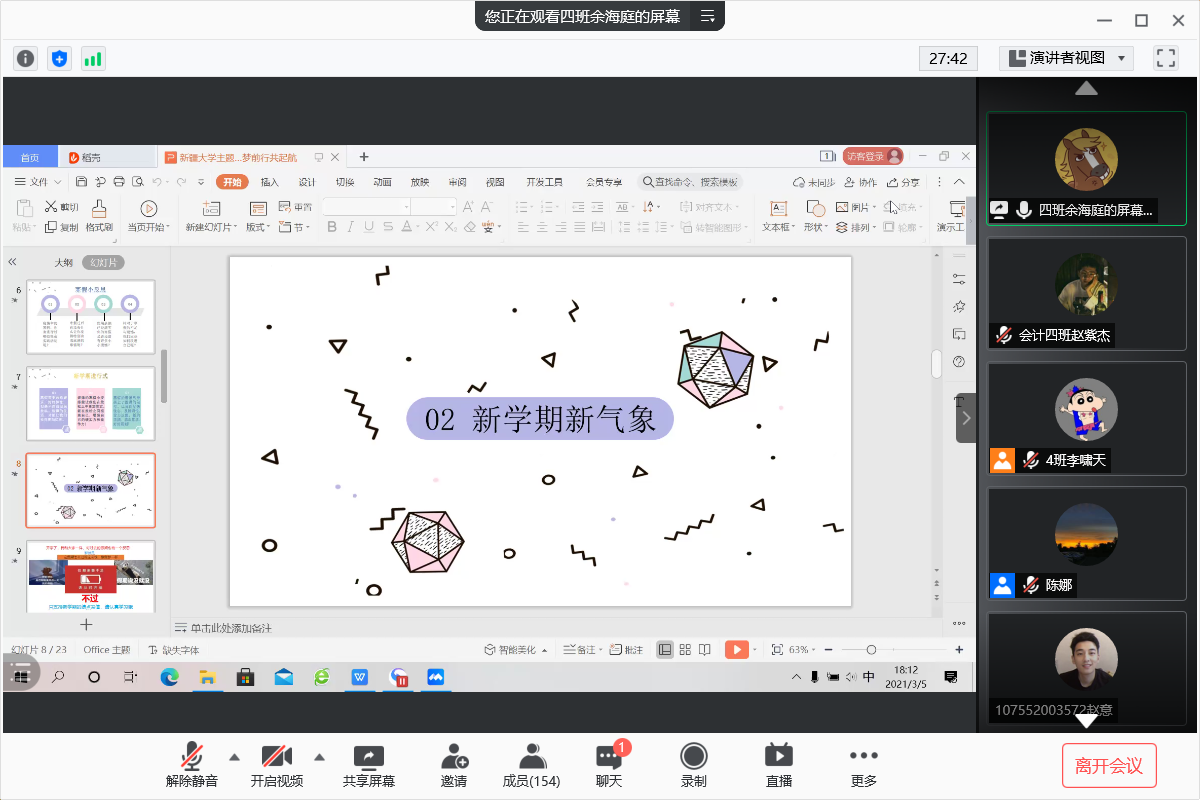Switch to 大纲 outline tab in WPS panel
Screen dimensions: 1200x800
point(63,262)
